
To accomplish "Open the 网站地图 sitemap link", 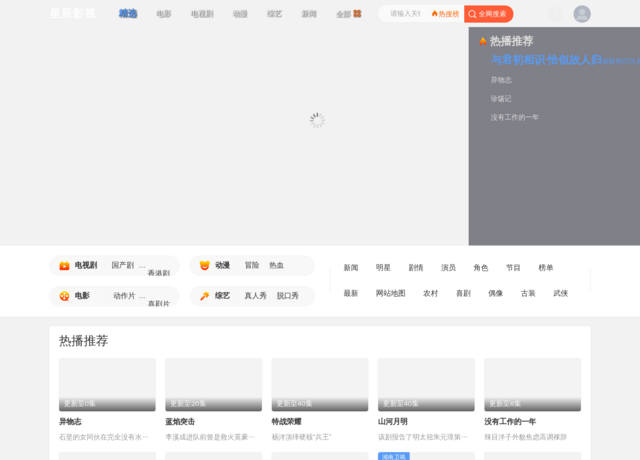I will coord(390,293).
